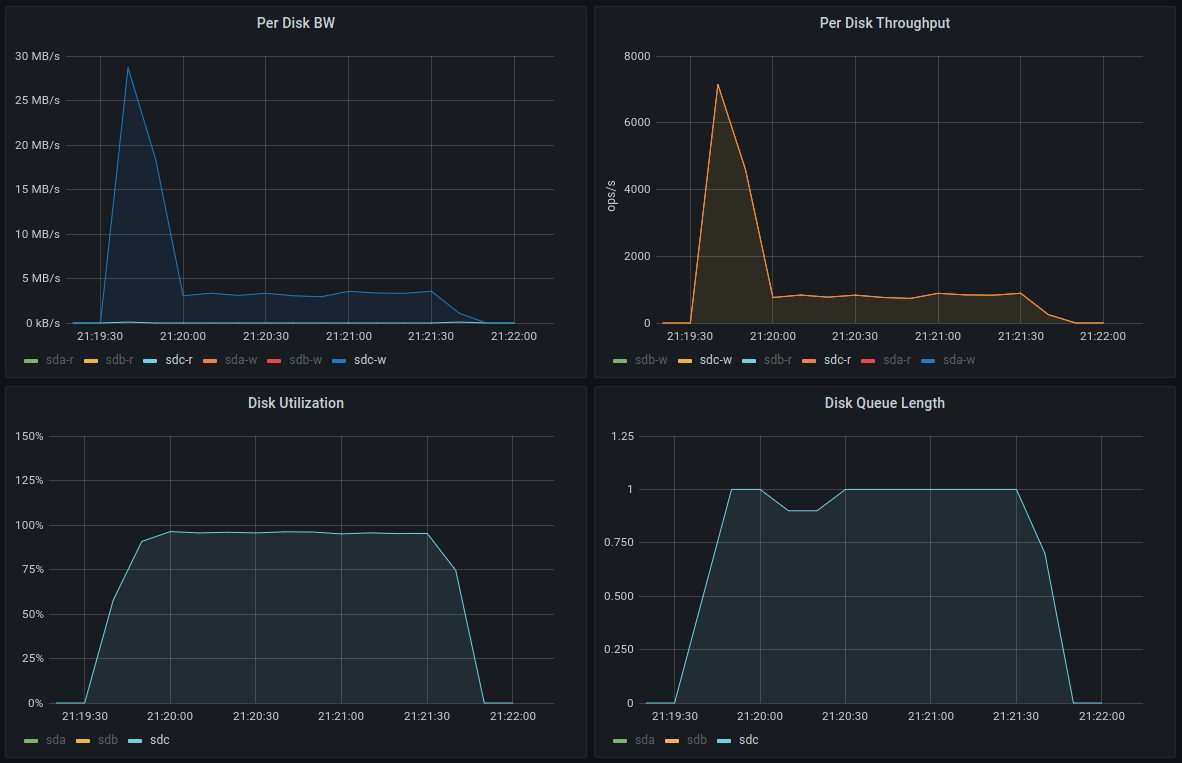Click sda-w orange swatch in Per Disk BW legend
Viewport: 1182px width, 763px height.
(x=210, y=361)
